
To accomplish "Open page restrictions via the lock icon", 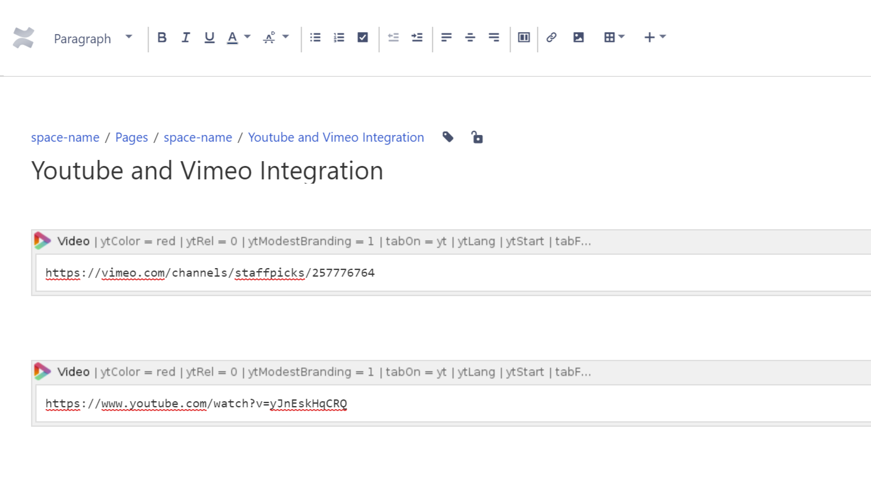I will coord(477,137).
